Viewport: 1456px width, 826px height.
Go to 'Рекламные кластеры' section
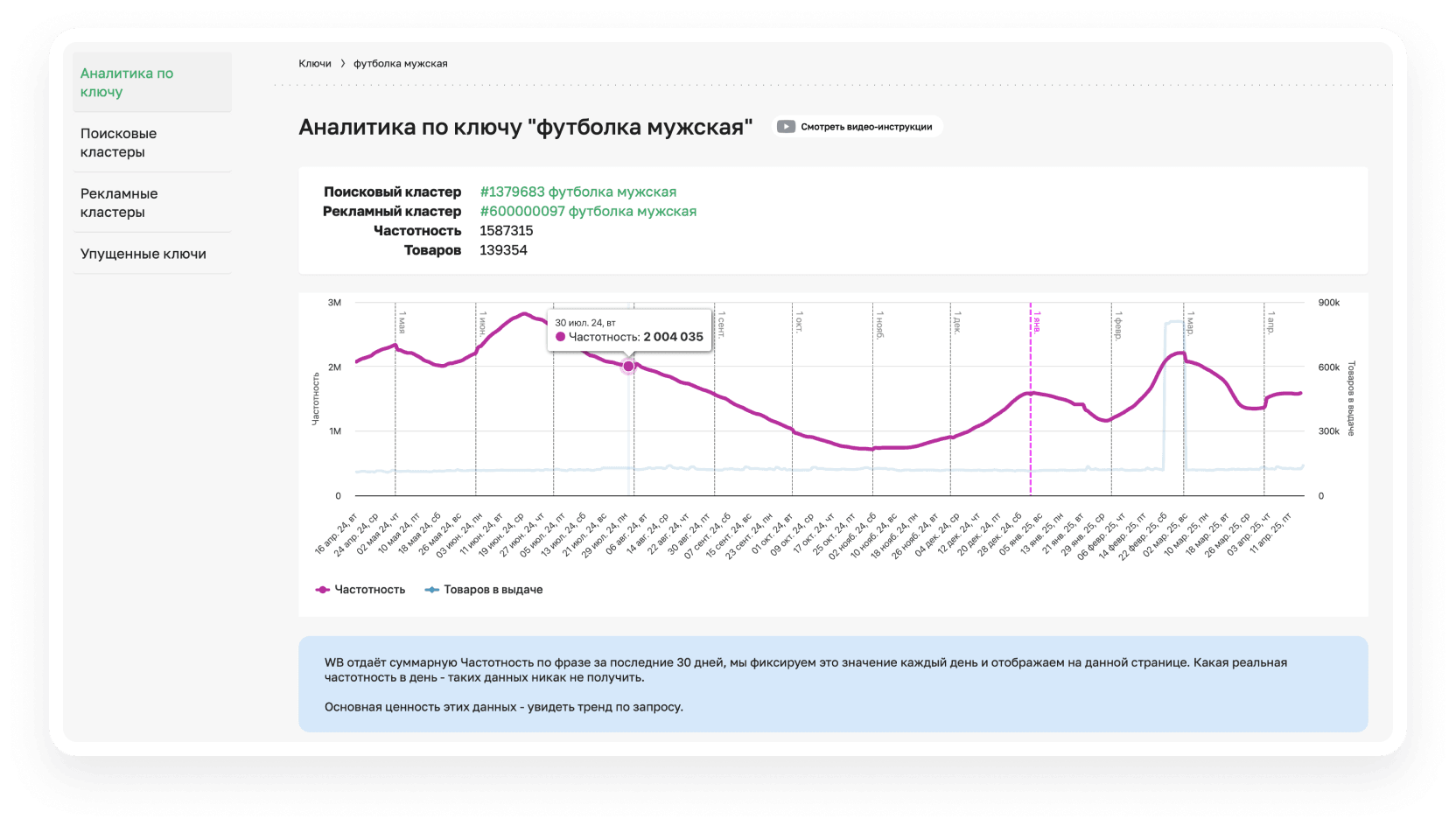[119, 203]
